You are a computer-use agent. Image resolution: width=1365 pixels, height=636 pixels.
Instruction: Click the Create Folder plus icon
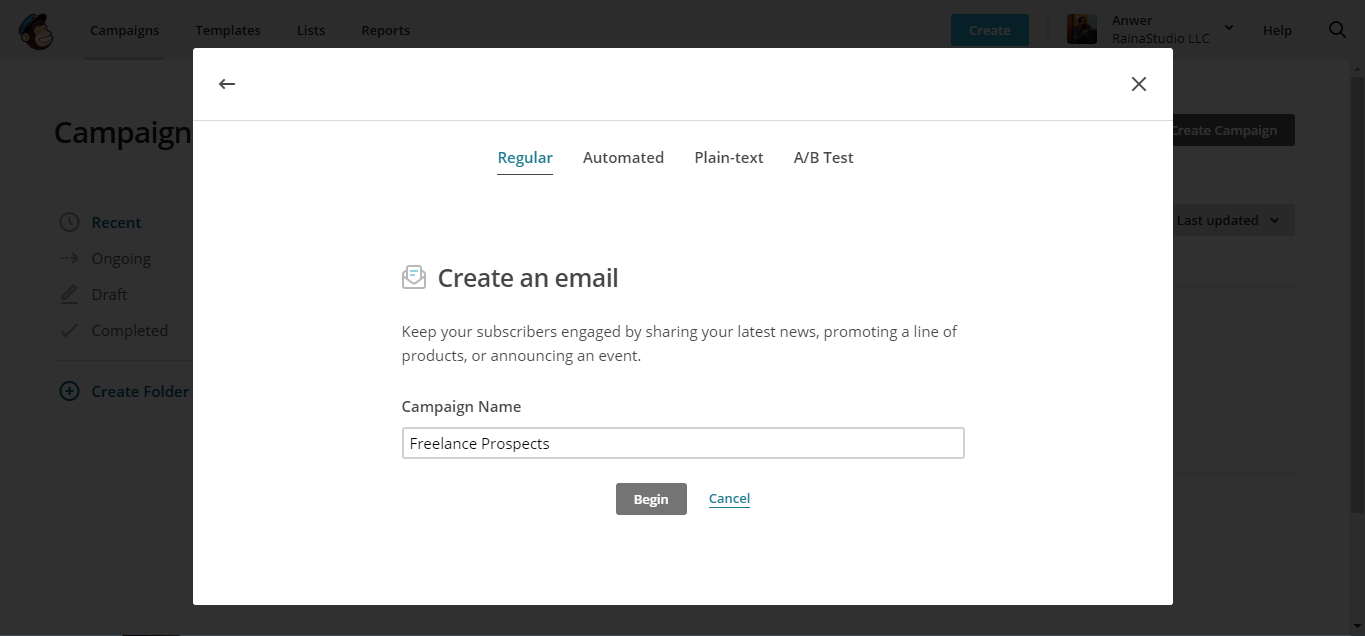[69, 391]
